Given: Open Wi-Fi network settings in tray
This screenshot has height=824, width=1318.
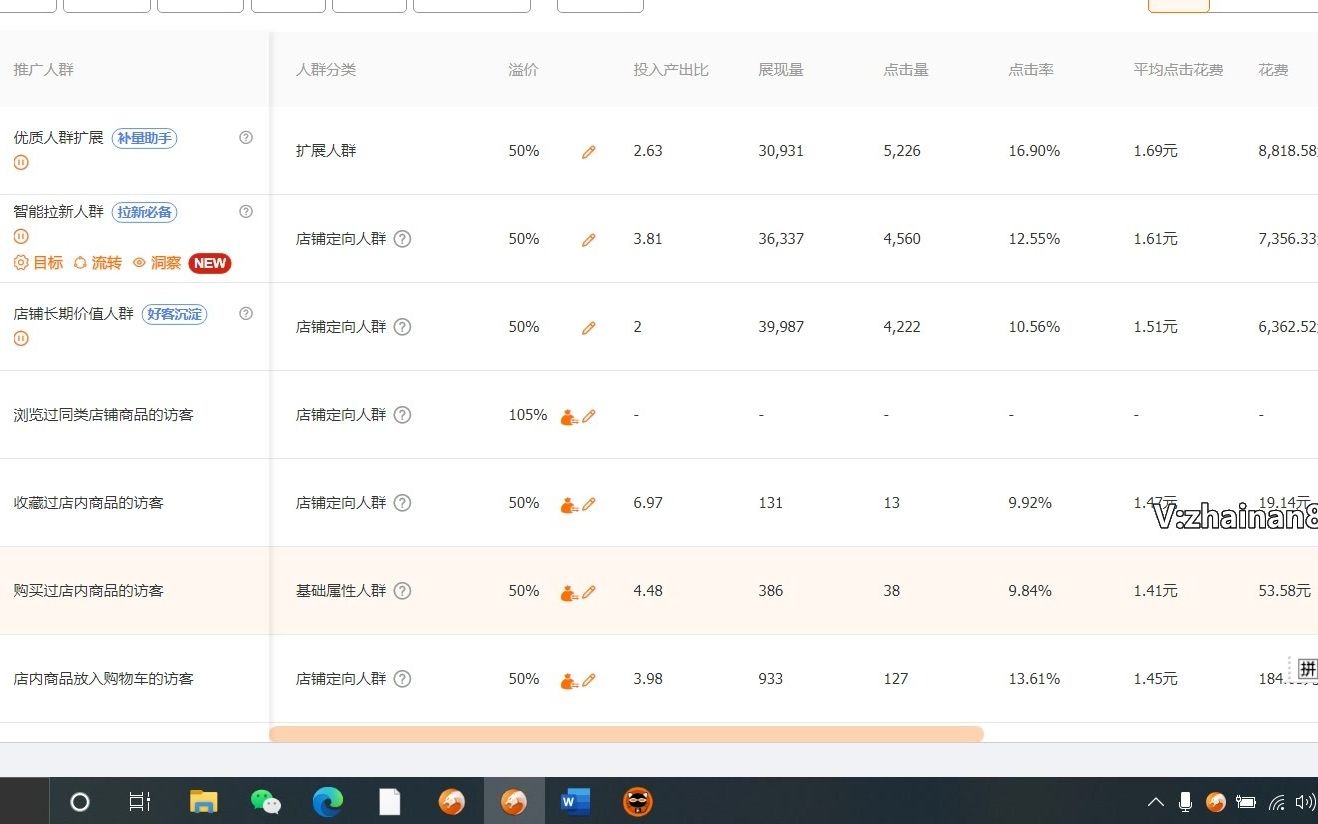Looking at the screenshot, I should coord(1277,802).
